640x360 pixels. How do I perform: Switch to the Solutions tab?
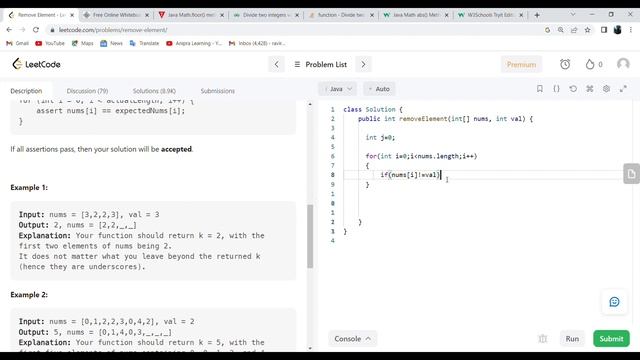(154, 91)
